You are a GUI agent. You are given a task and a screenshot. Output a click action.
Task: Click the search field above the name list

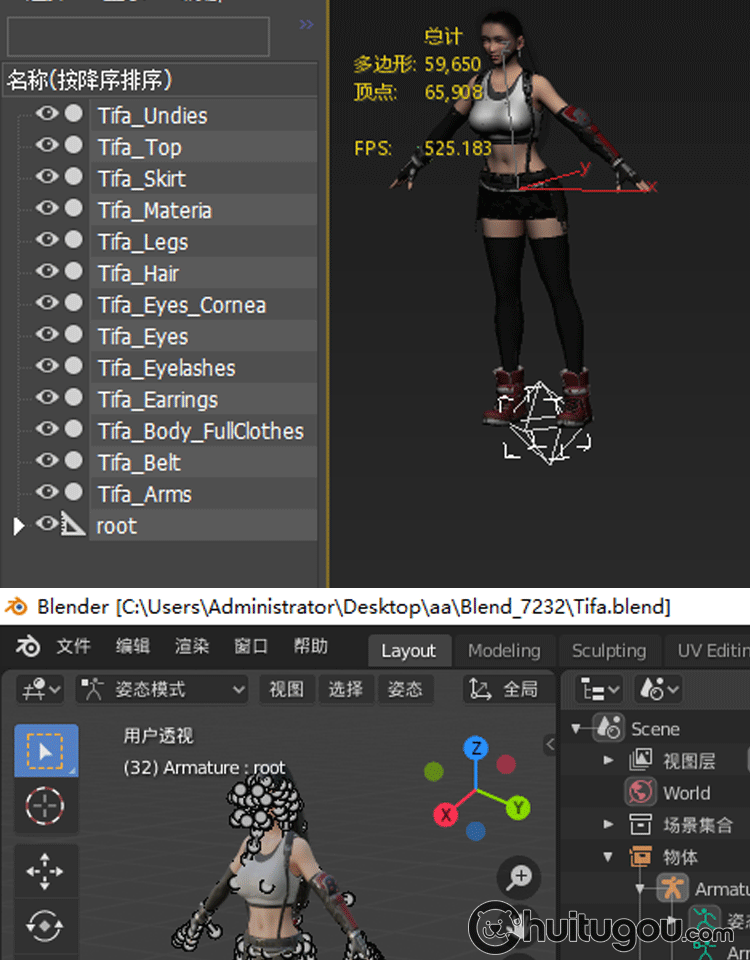pos(138,37)
